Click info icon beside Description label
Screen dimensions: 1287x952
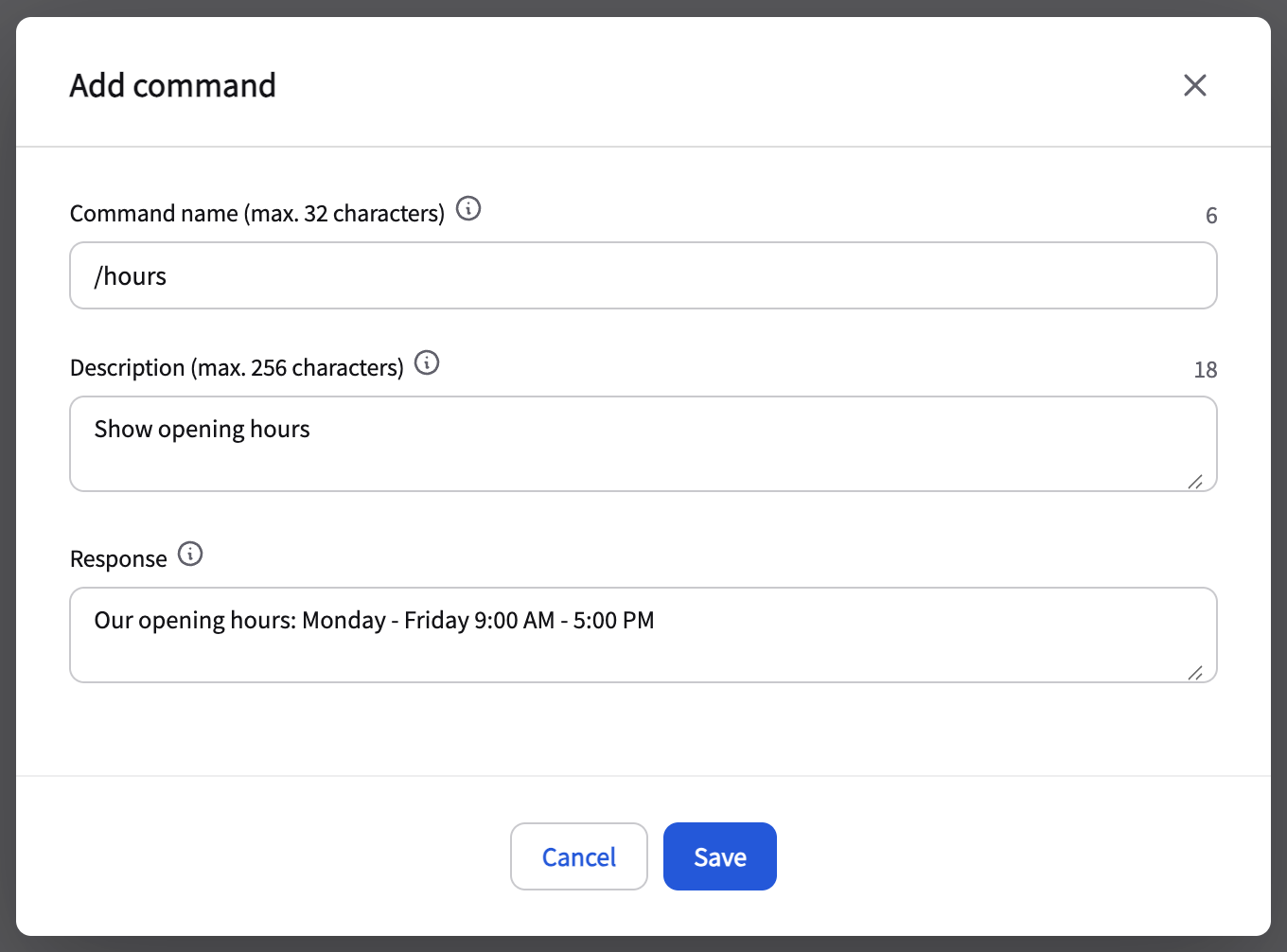pos(427,362)
